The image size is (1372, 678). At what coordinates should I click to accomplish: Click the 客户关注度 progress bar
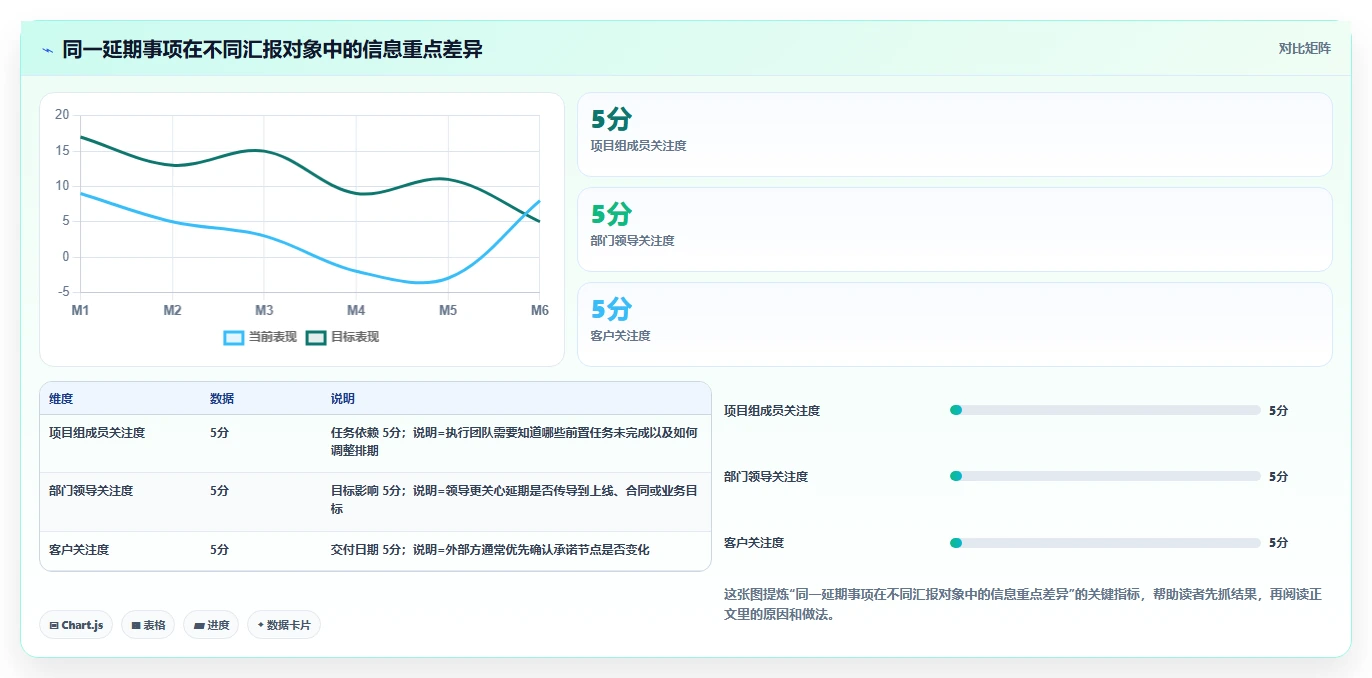coord(1105,542)
